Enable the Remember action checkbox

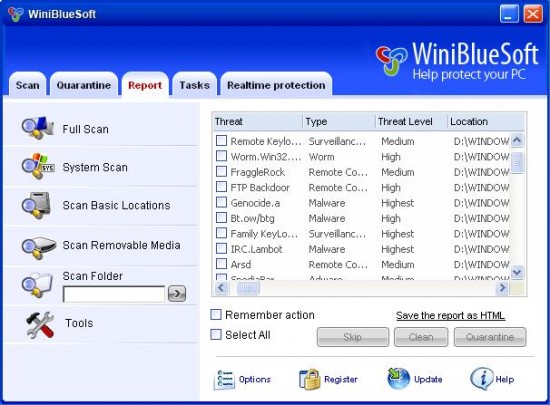(x=216, y=315)
